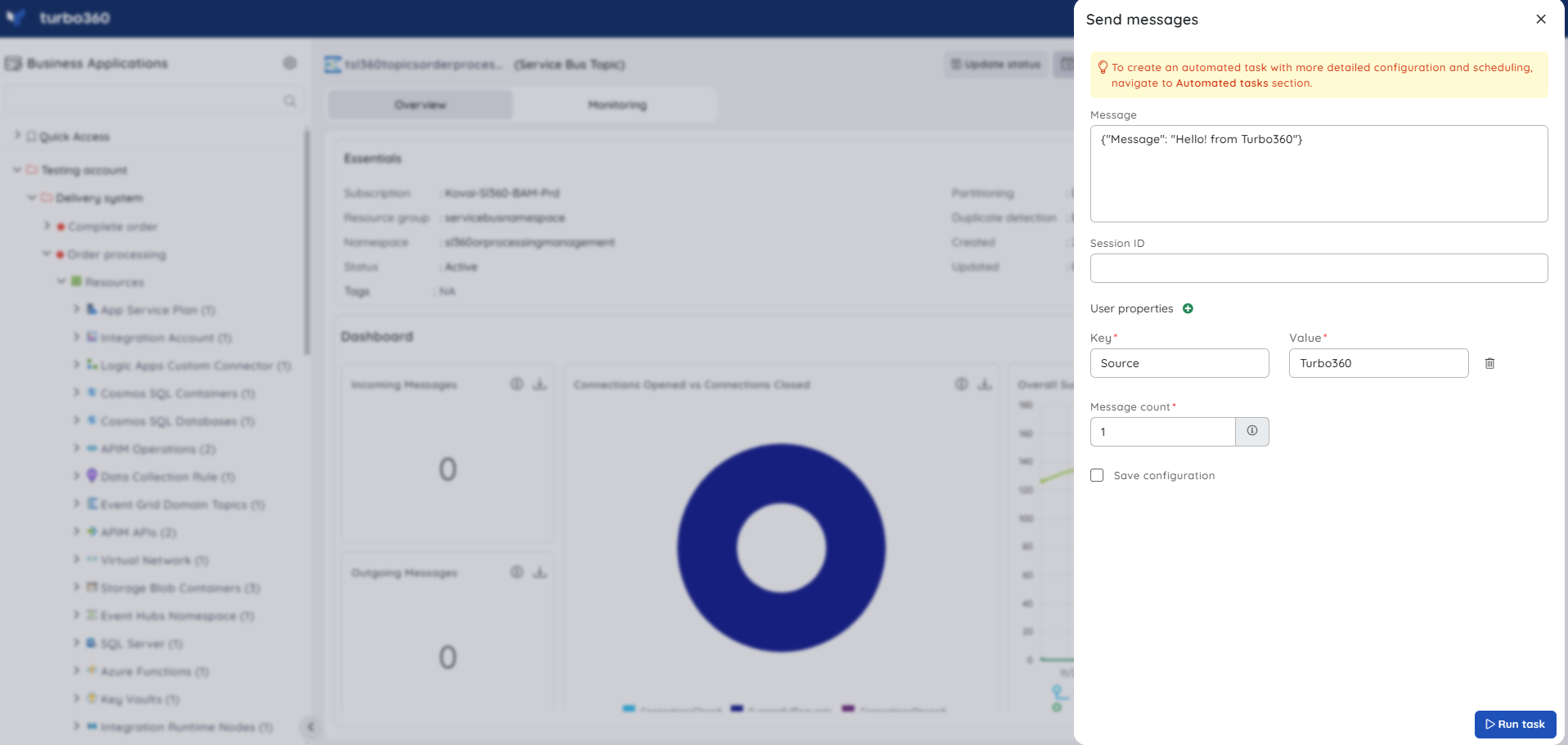
Task: Click the Data Collection Rule icon
Action: pos(92,476)
